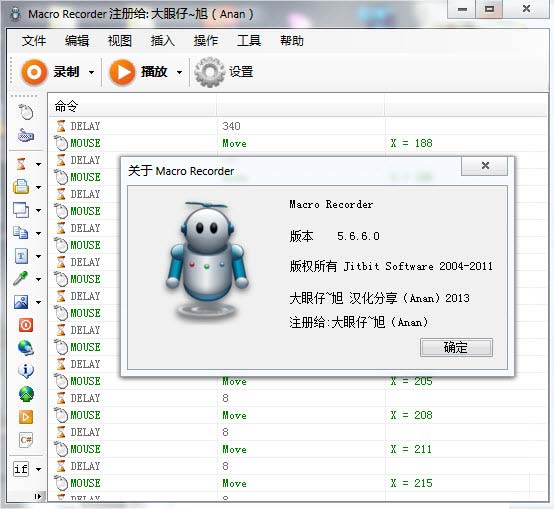
Task: Click the image picture sidebar icon
Action: [x=21, y=302]
